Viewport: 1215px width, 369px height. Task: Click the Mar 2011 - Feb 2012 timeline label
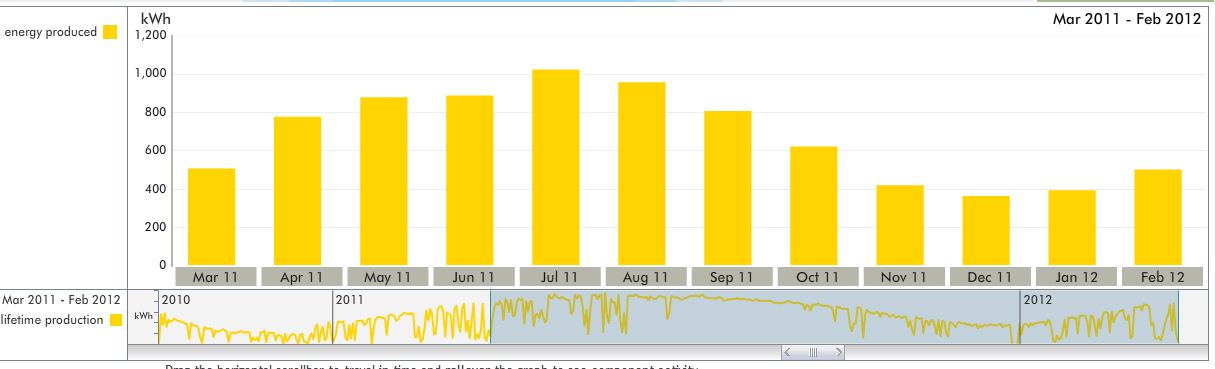(x=61, y=299)
